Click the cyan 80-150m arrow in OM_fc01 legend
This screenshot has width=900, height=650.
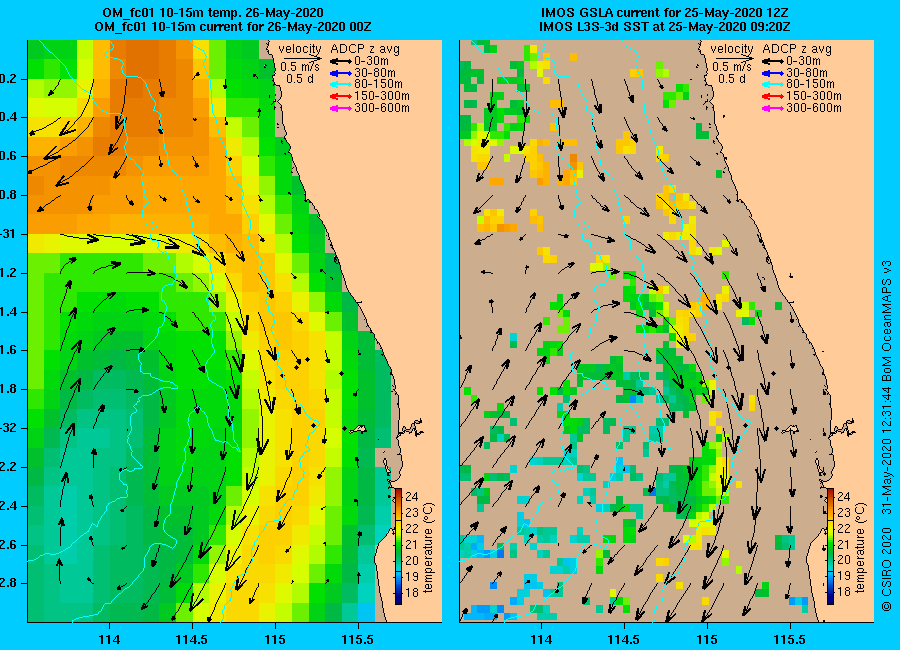[x=340, y=84]
